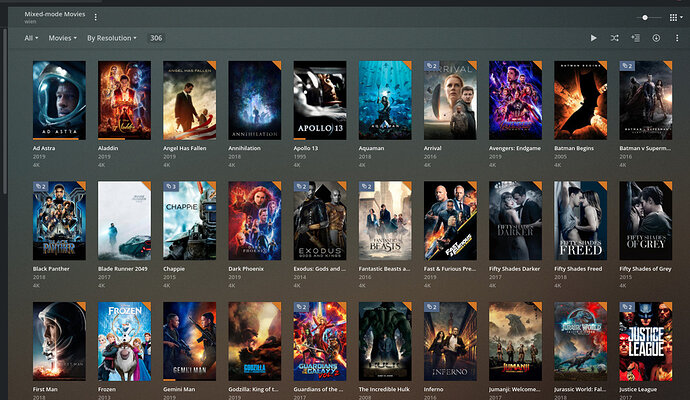This screenshot has height=400, width=690.
Task: Open the Apollo 13 poster
Action: click(x=320, y=100)
